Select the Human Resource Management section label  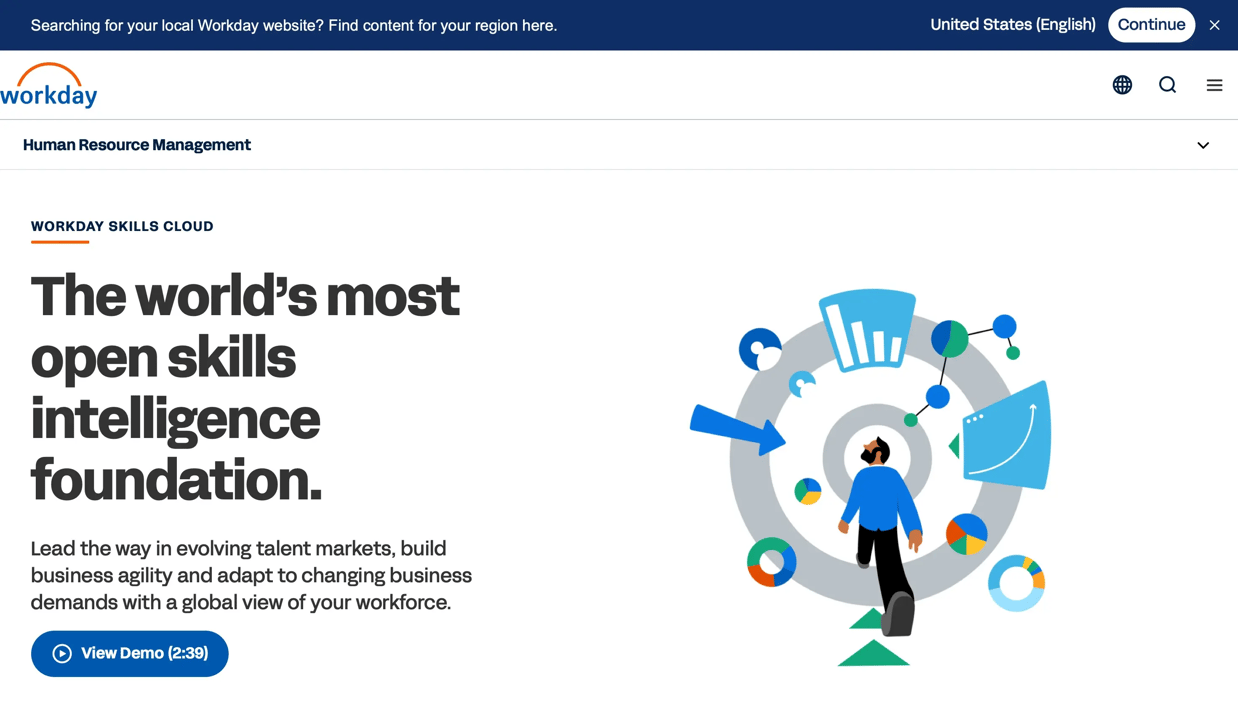(137, 145)
